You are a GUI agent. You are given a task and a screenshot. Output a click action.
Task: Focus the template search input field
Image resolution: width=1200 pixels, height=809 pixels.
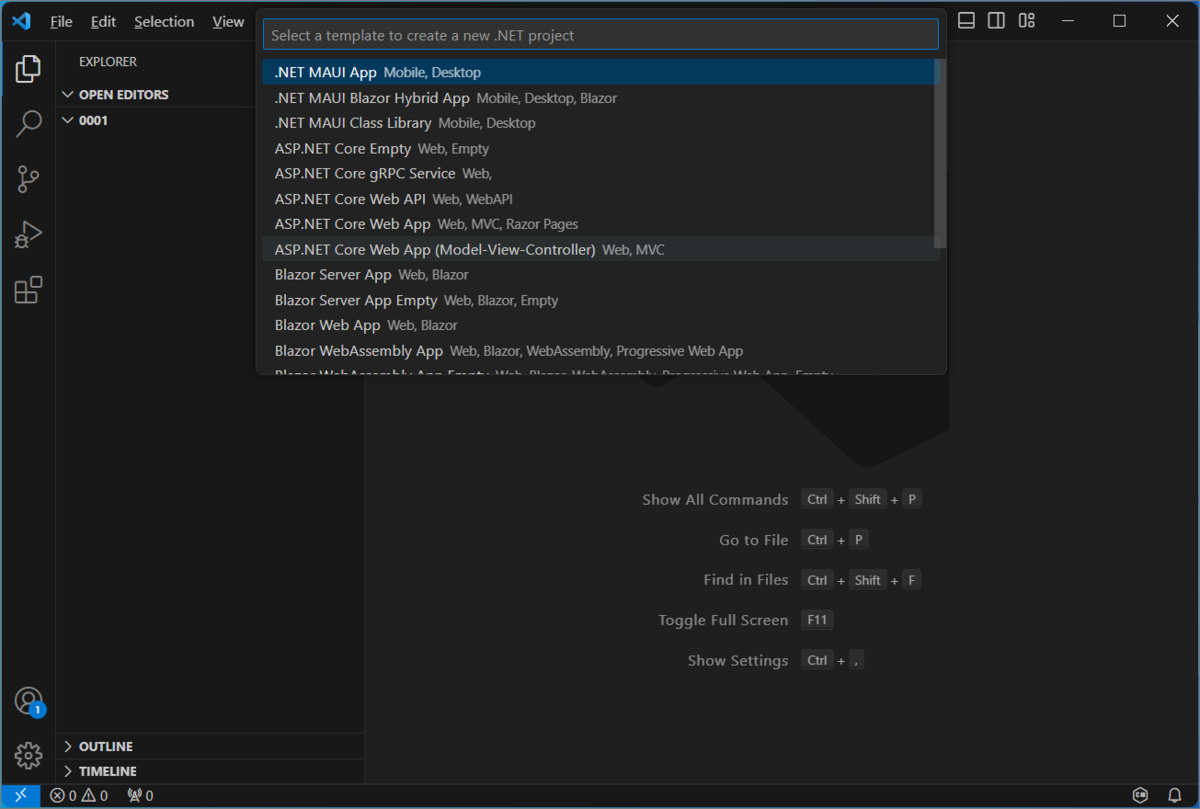pyautogui.click(x=601, y=35)
